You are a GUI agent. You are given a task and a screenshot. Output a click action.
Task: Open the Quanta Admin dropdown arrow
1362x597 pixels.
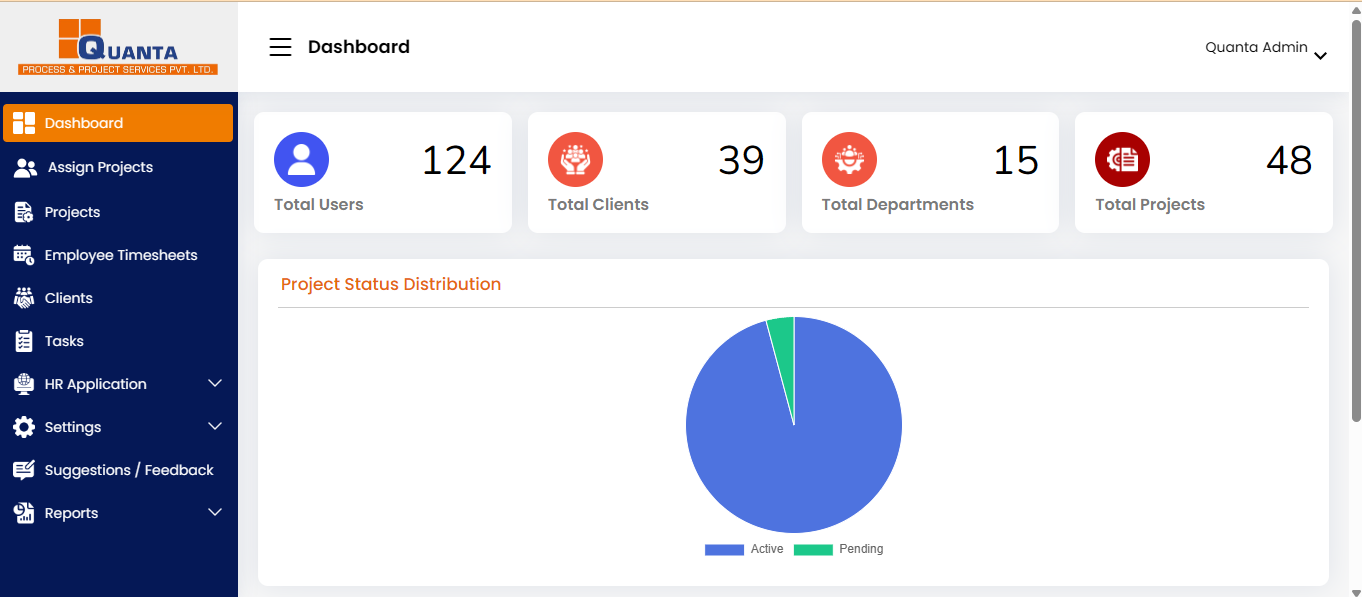tap(1320, 56)
